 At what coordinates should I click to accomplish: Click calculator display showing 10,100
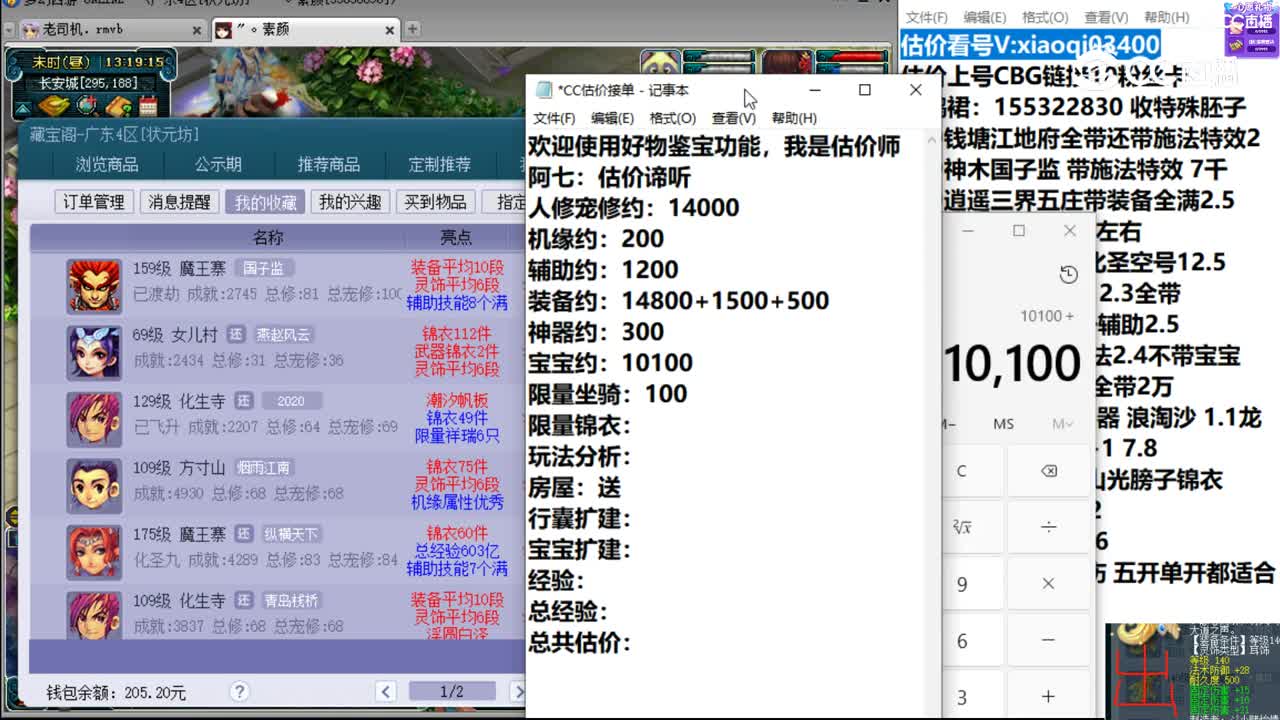tap(1013, 364)
